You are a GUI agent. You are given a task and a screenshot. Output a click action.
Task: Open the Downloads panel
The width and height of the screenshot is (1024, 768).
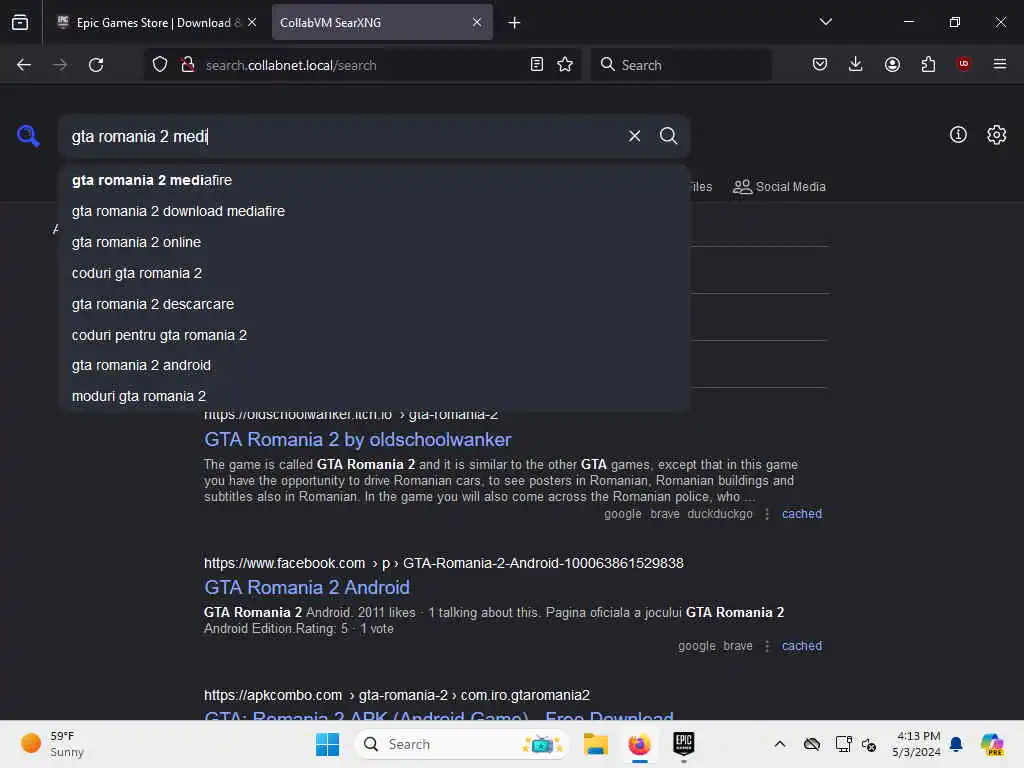[856, 64]
